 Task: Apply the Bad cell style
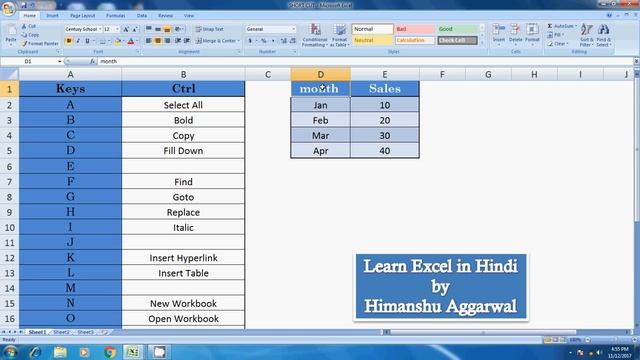(415, 29)
